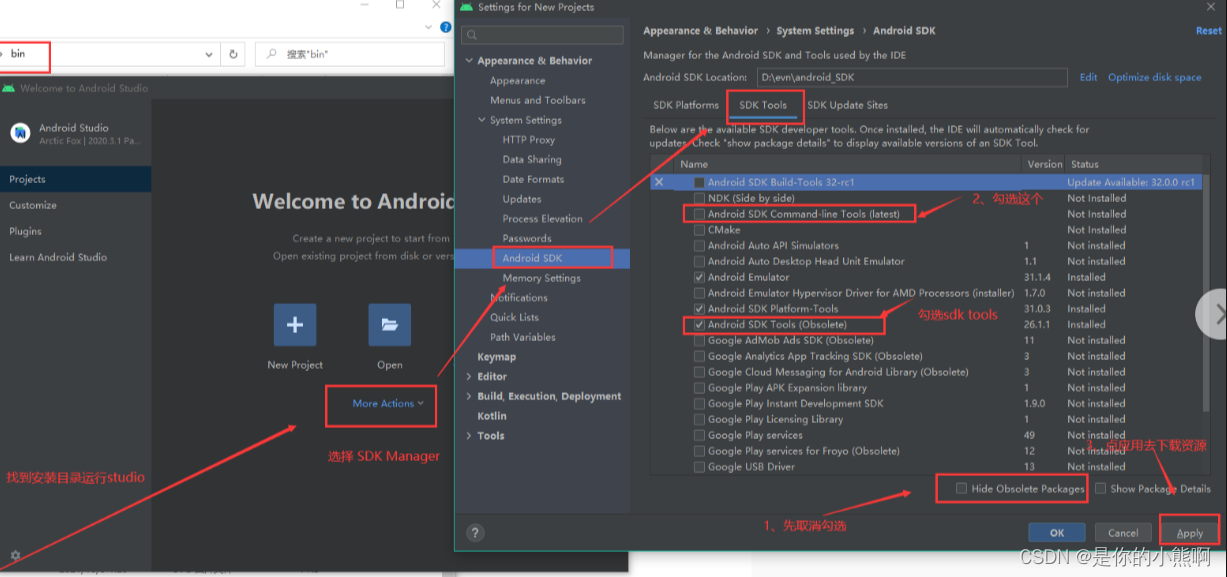Select Kotlin in settings tree

[x=492, y=416]
